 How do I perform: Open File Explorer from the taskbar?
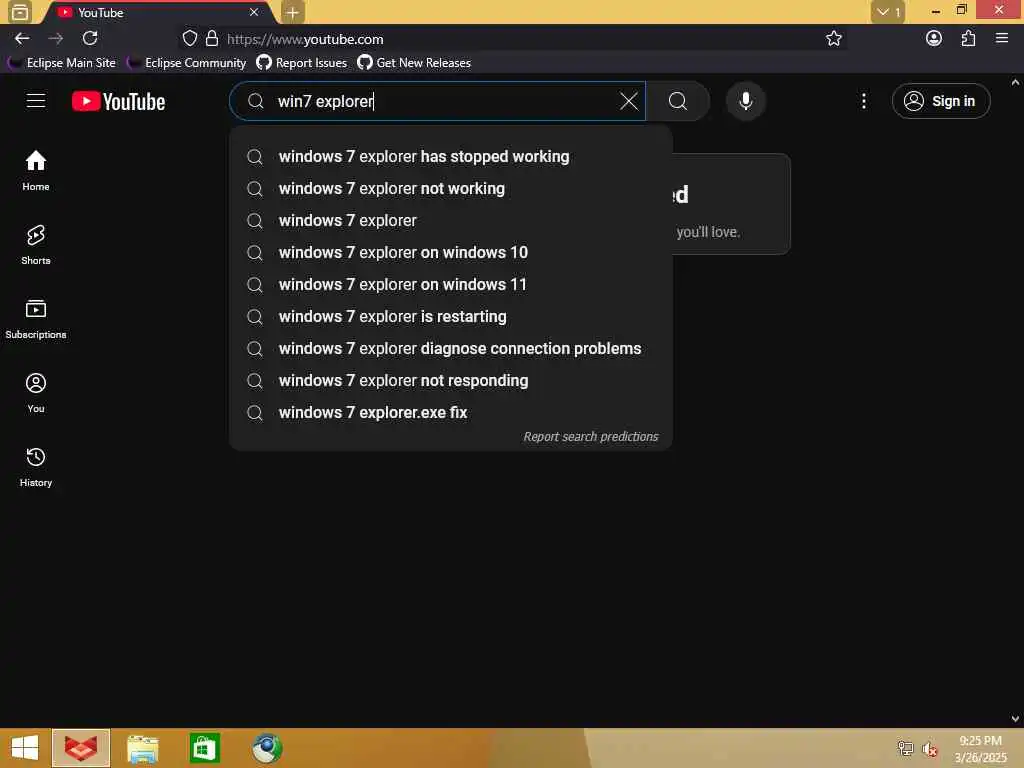pos(142,748)
